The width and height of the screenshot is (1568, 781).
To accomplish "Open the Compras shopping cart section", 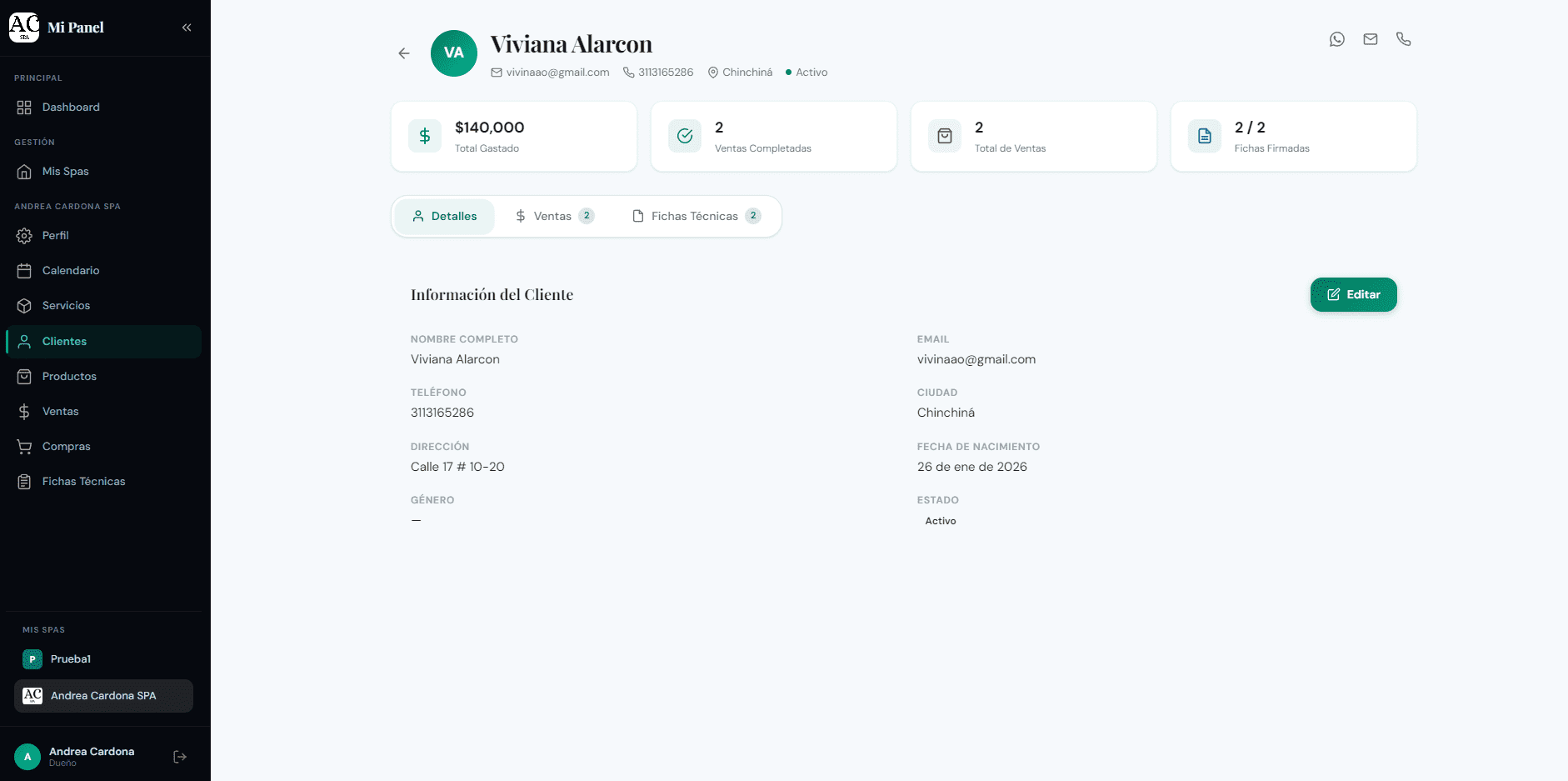I will 67,446.
